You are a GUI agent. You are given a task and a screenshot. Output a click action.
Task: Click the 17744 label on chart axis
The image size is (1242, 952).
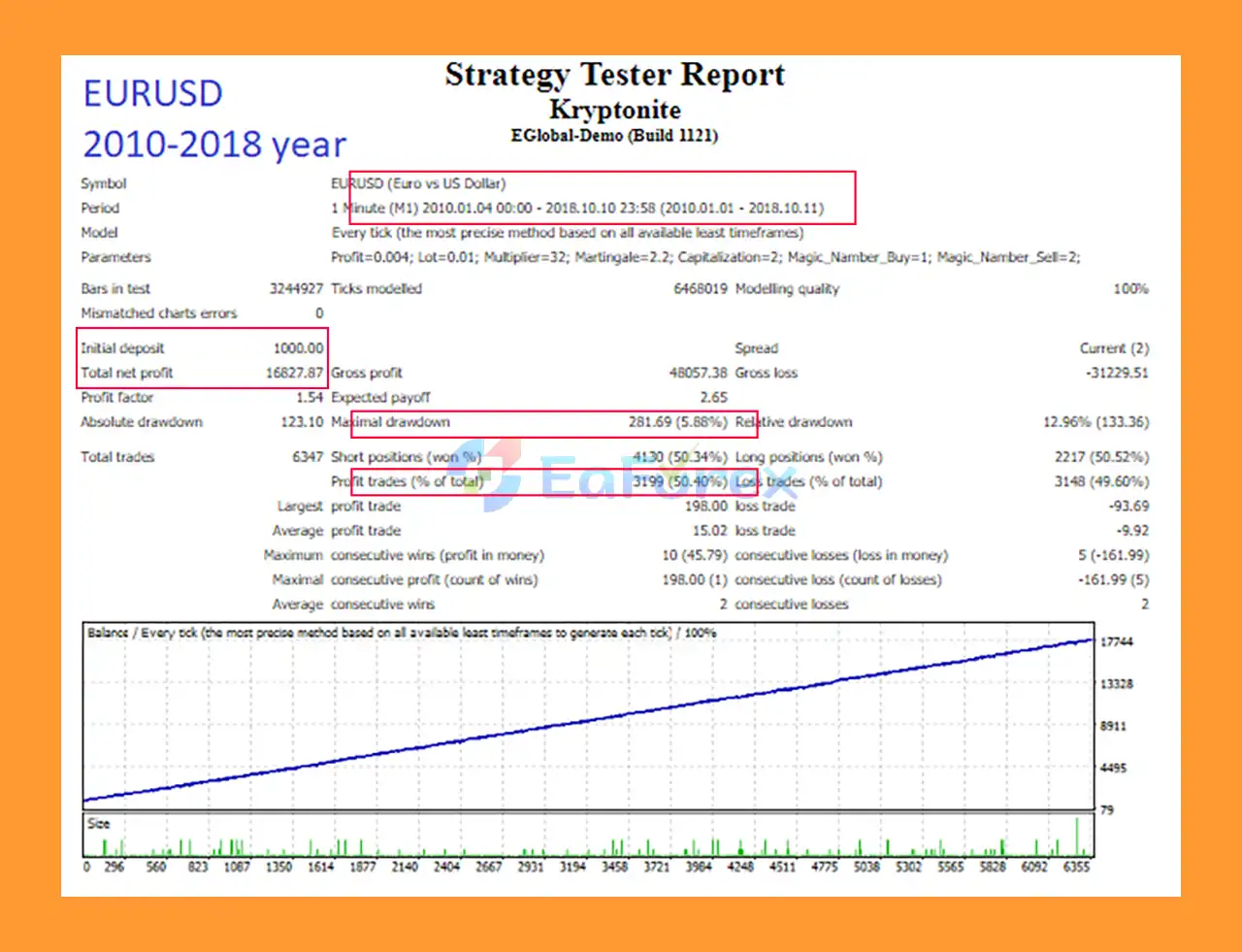click(x=1116, y=641)
